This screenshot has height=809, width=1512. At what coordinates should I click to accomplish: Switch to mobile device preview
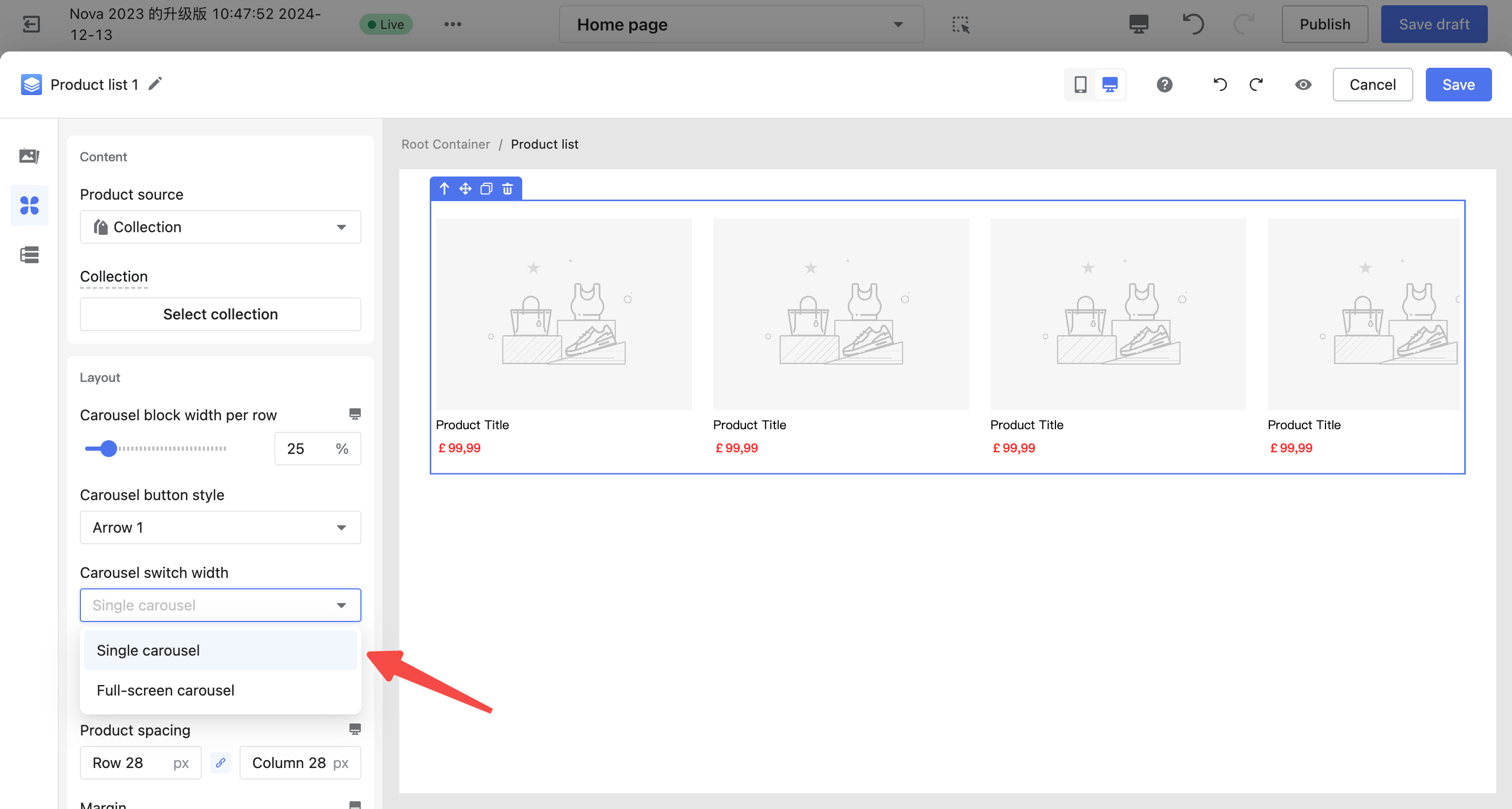coord(1080,85)
